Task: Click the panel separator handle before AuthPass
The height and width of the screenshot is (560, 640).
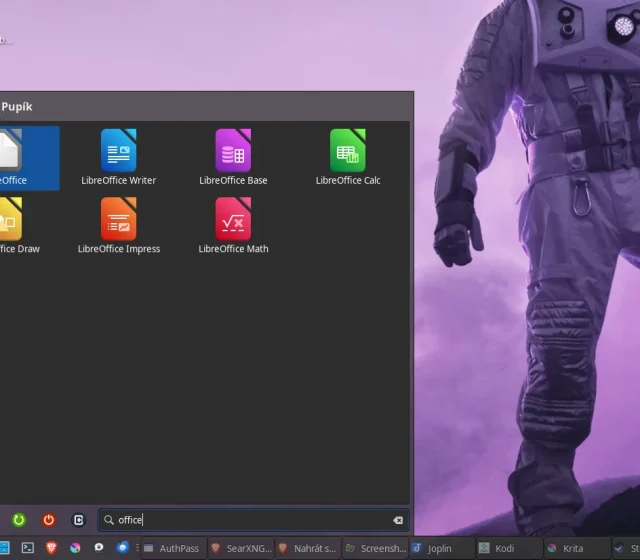Action: (137, 548)
